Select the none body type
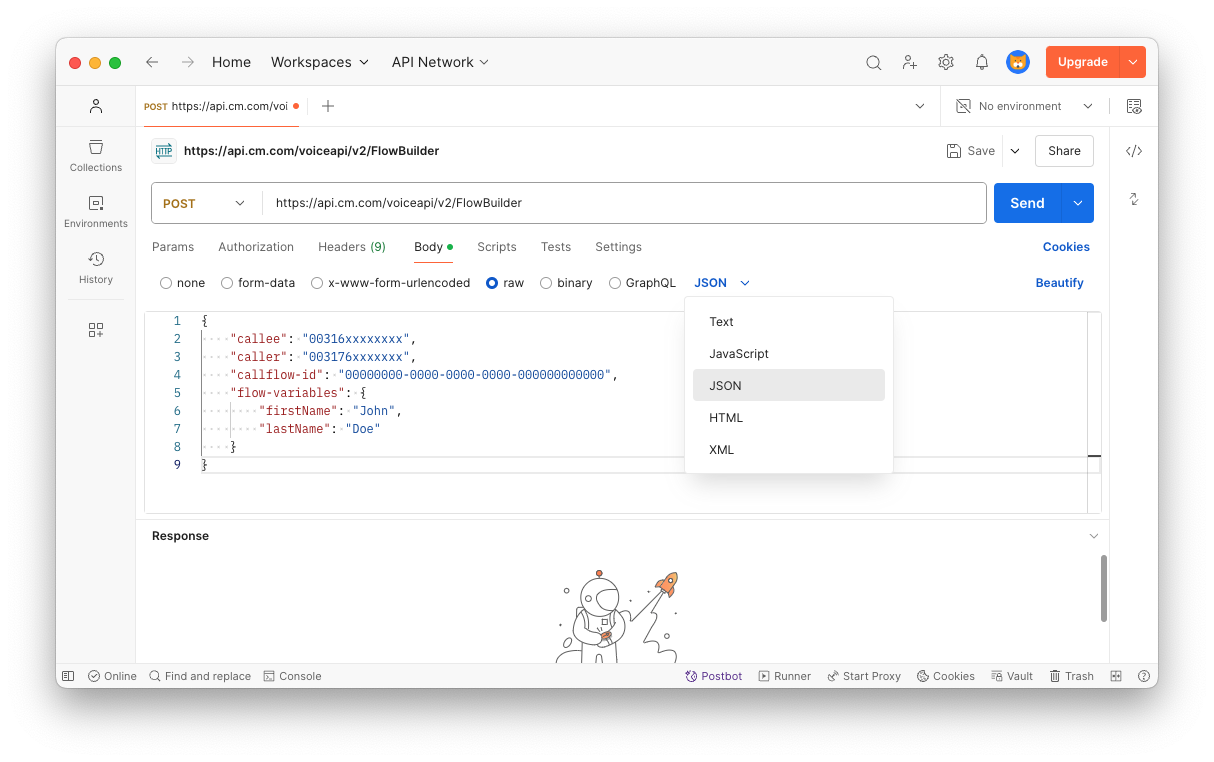This screenshot has height=762, width=1214. click(x=166, y=283)
